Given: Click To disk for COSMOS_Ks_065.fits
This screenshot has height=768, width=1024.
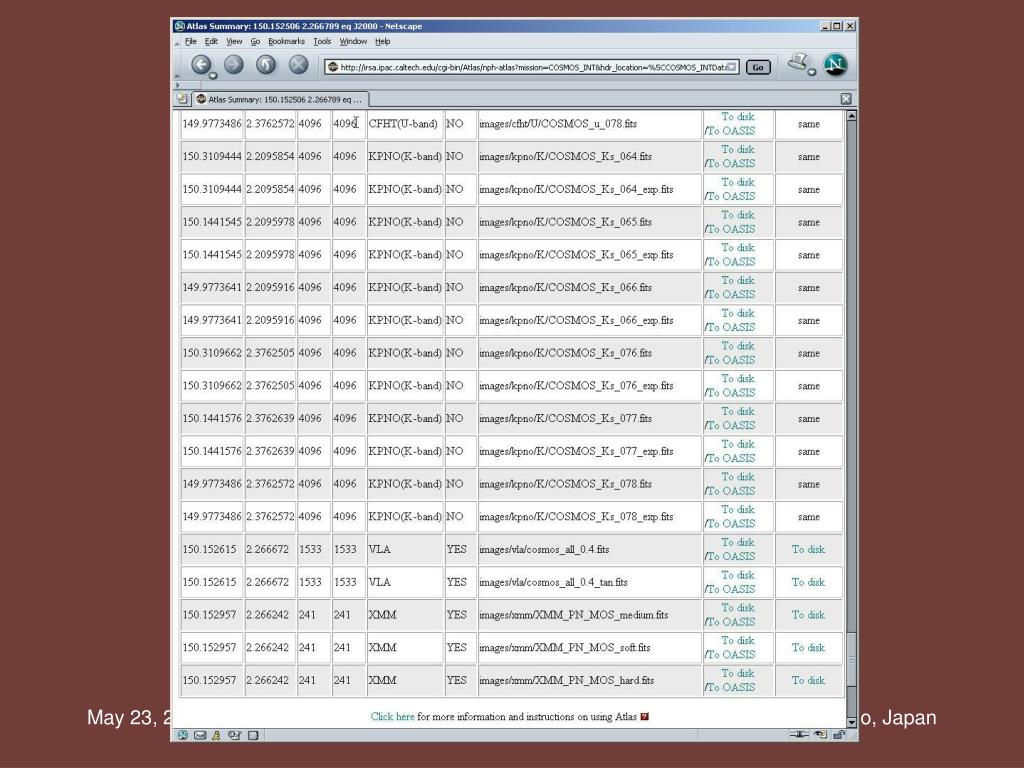Looking at the screenshot, I should pyautogui.click(x=738, y=215).
